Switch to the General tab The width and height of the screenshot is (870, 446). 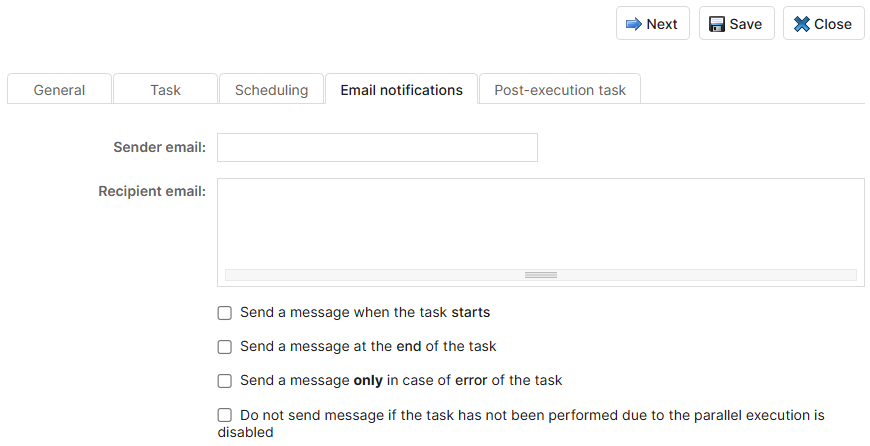click(x=59, y=90)
